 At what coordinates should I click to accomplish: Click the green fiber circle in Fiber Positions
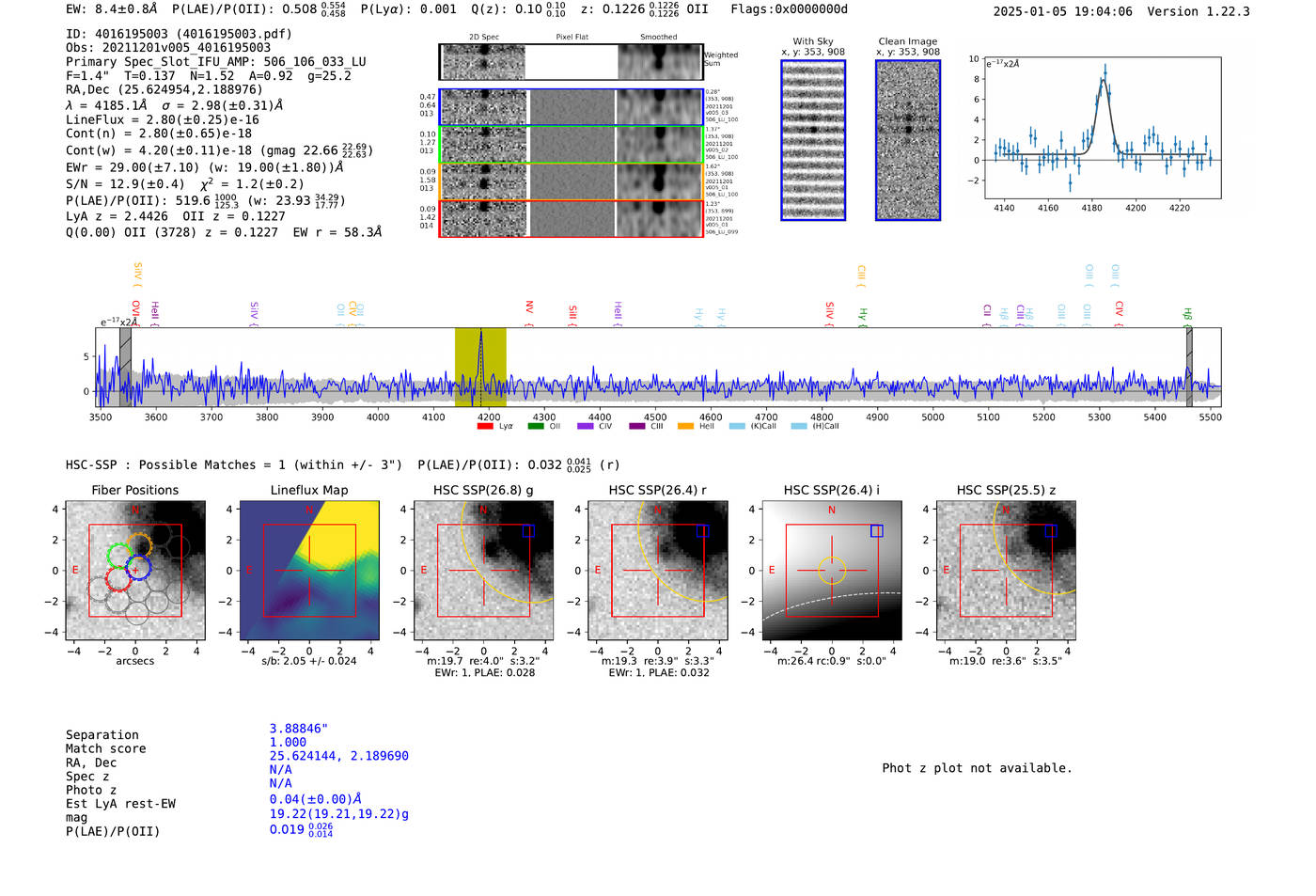pyautogui.click(x=119, y=555)
